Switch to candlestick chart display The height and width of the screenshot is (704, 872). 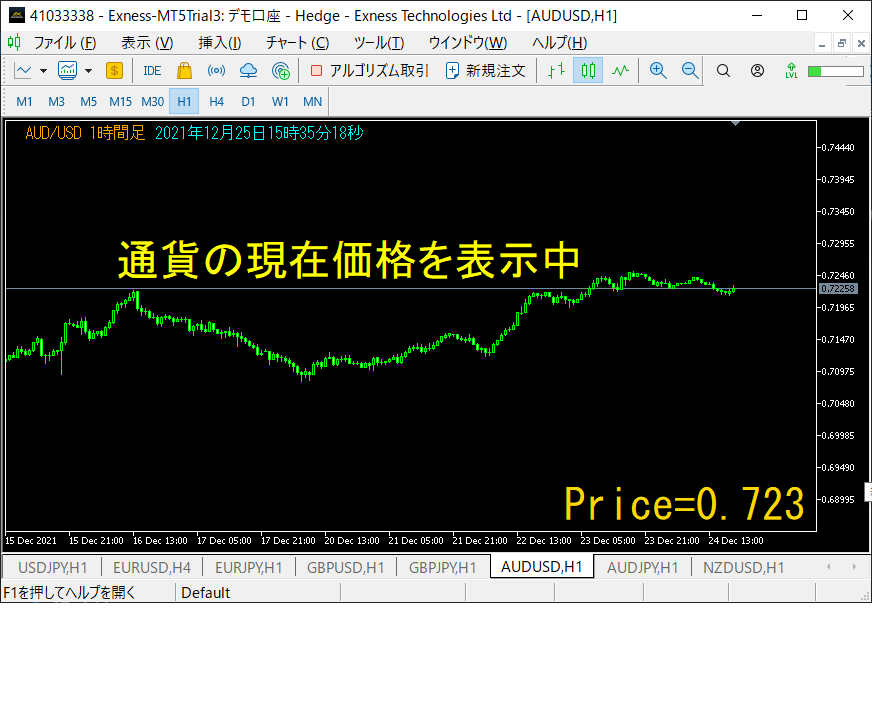click(x=588, y=71)
